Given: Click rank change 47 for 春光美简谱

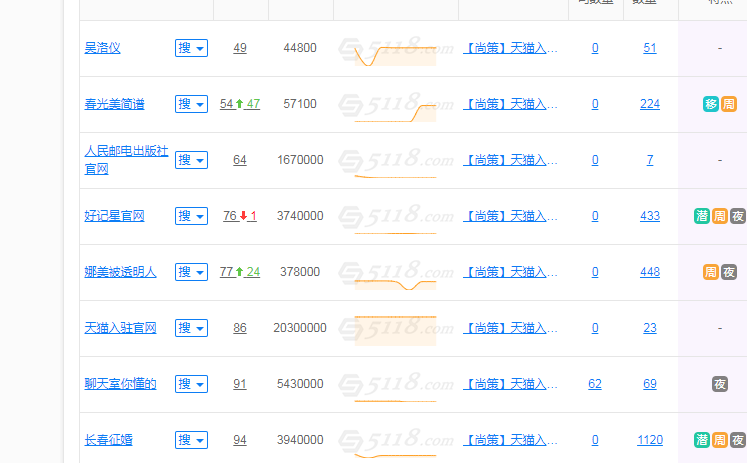Looking at the screenshot, I should pos(253,104).
